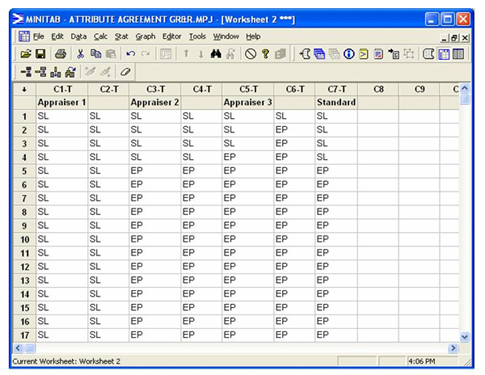Click the Show ReportPad icon
Screen dimensions: 485x375
coord(378,54)
